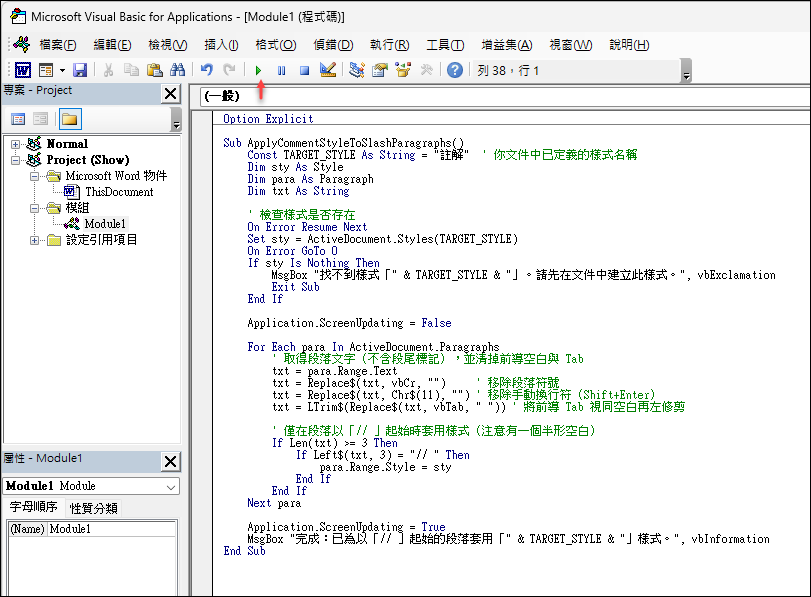This screenshot has width=811, height=597.
Task: Collapse the Microsoft Word 物件 folder
Action: tap(34, 176)
